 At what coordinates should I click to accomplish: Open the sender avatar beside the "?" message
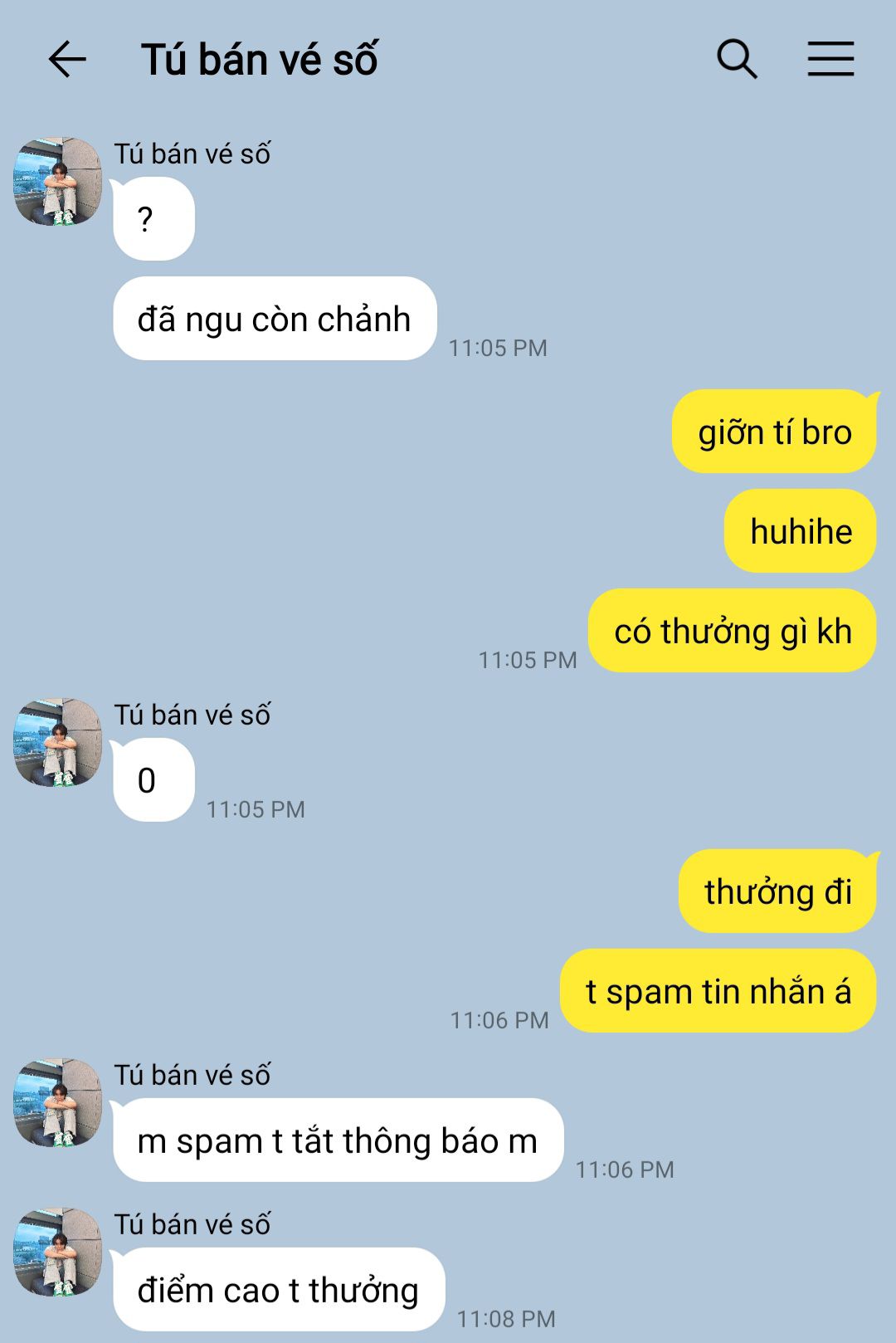click(57, 182)
